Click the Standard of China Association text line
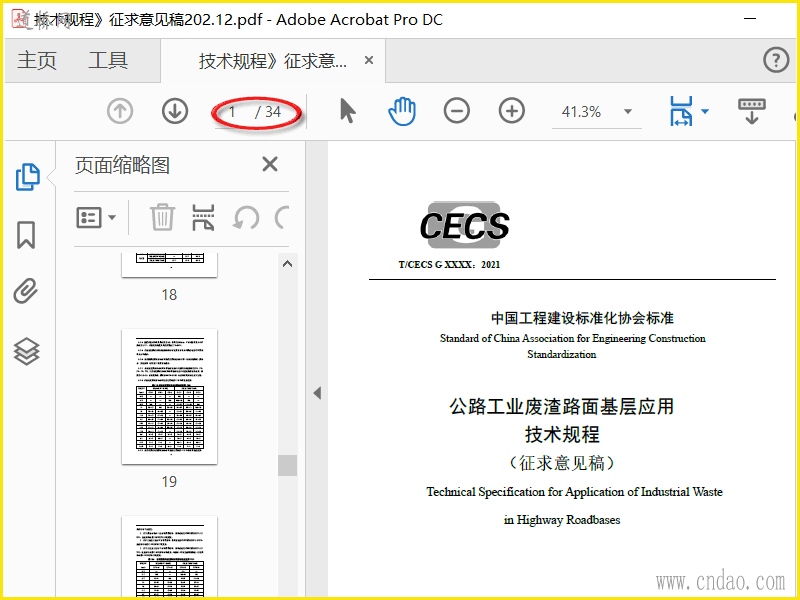 click(572, 338)
